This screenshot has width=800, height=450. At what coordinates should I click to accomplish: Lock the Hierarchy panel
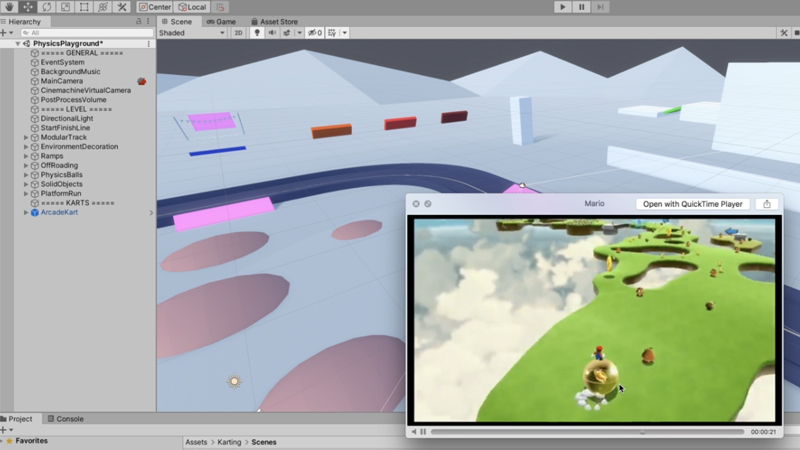click(138, 21)
